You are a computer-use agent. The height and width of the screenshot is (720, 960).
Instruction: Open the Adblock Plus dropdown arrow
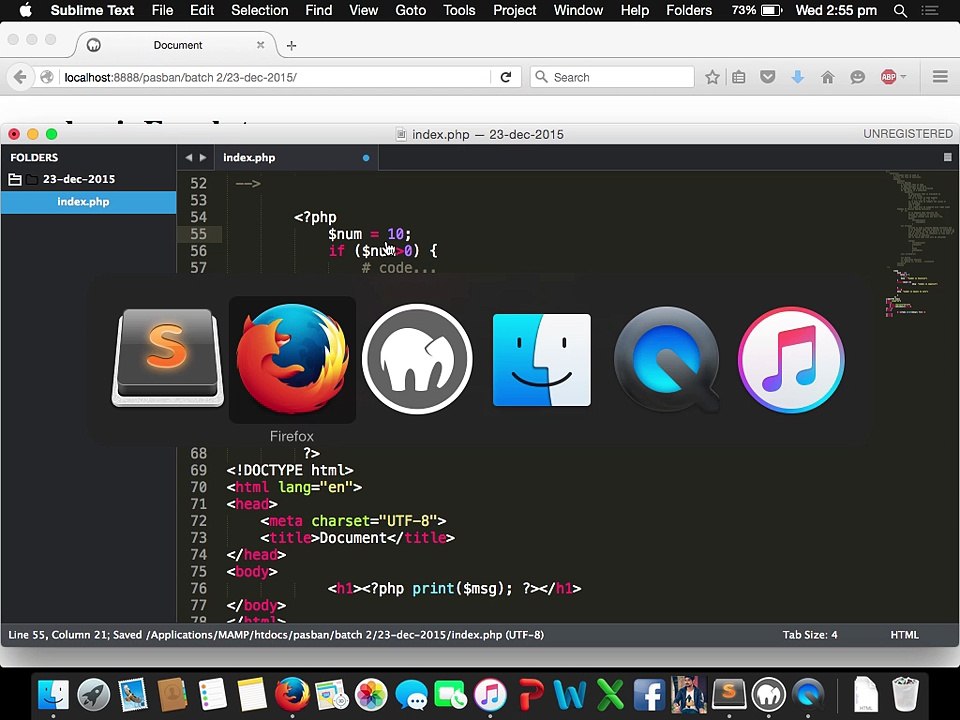(x=903, y=77)
